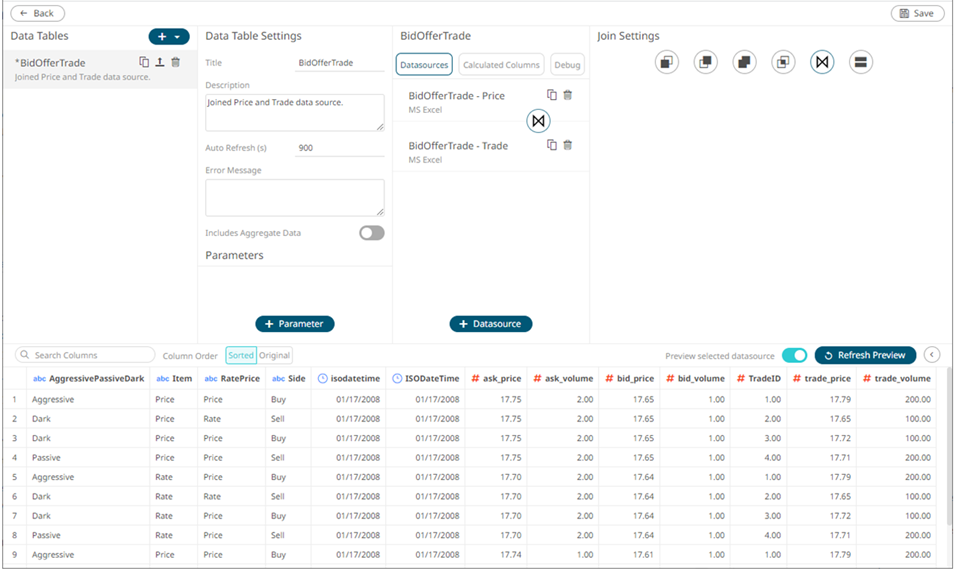Image resolution: width=956 pixels, height=571 pixels.
Task: Choose the bowtie cross join icon in Join Settings
Action: point(822,62)
